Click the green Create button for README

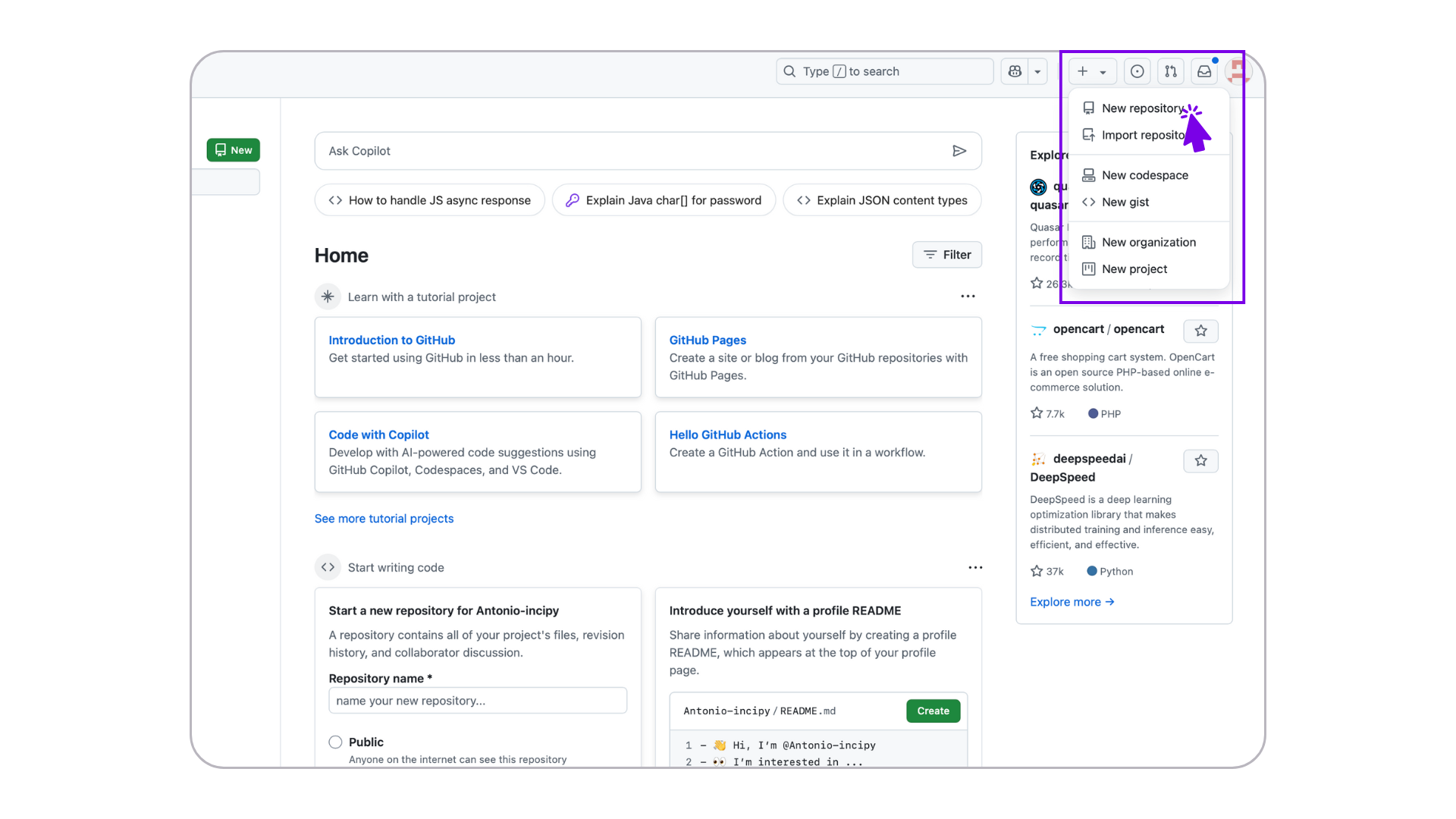(933, 711)
